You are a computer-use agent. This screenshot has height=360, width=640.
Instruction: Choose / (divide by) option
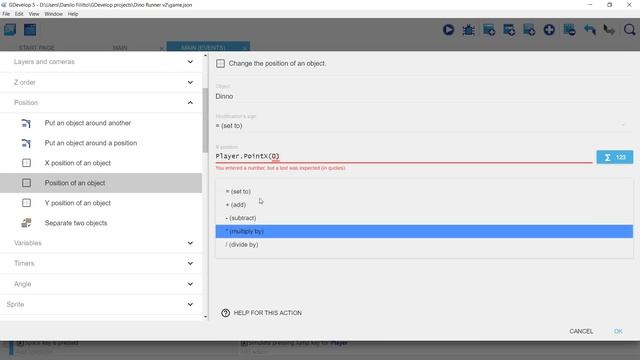pos(424,244)
